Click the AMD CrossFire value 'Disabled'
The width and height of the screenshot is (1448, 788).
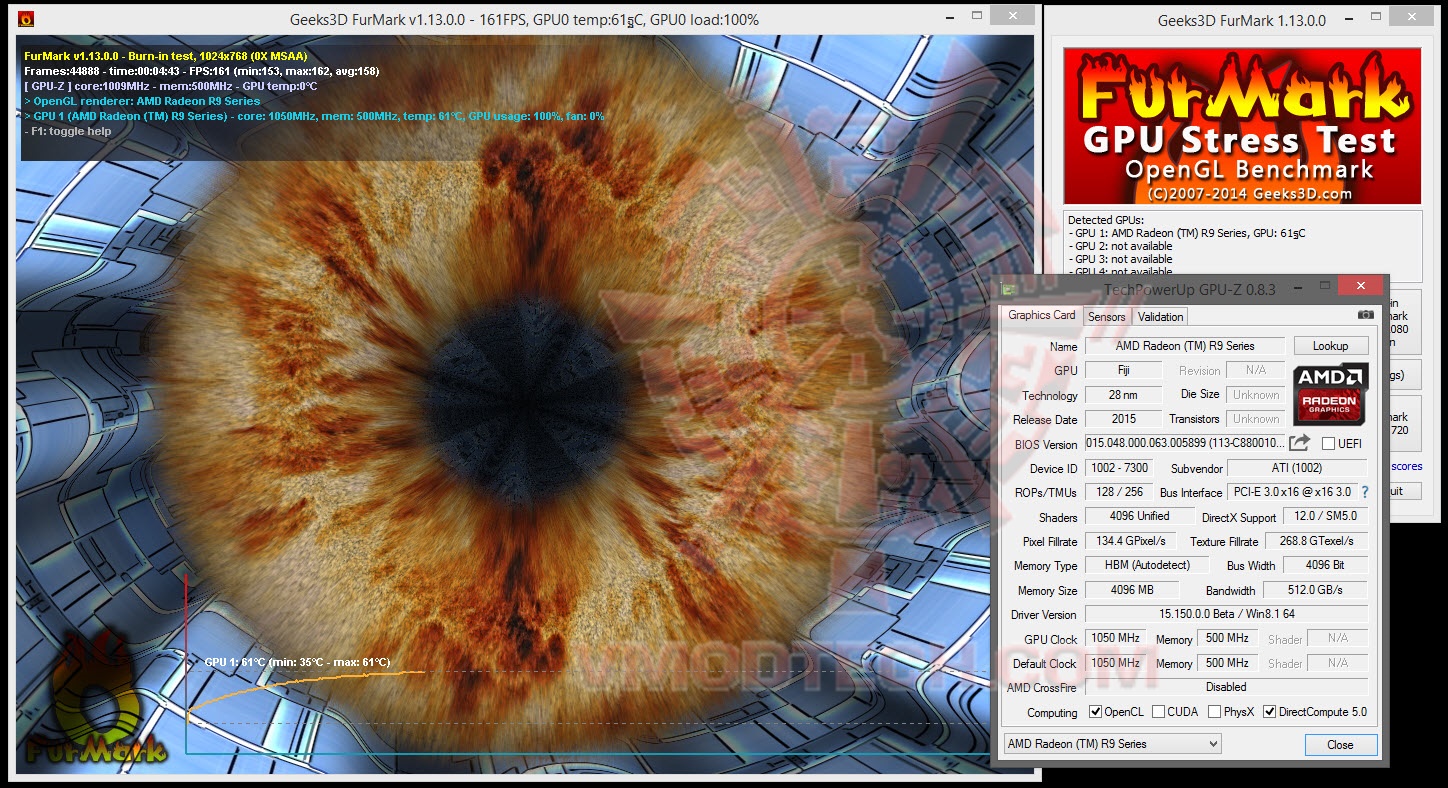coord(1226,687)
